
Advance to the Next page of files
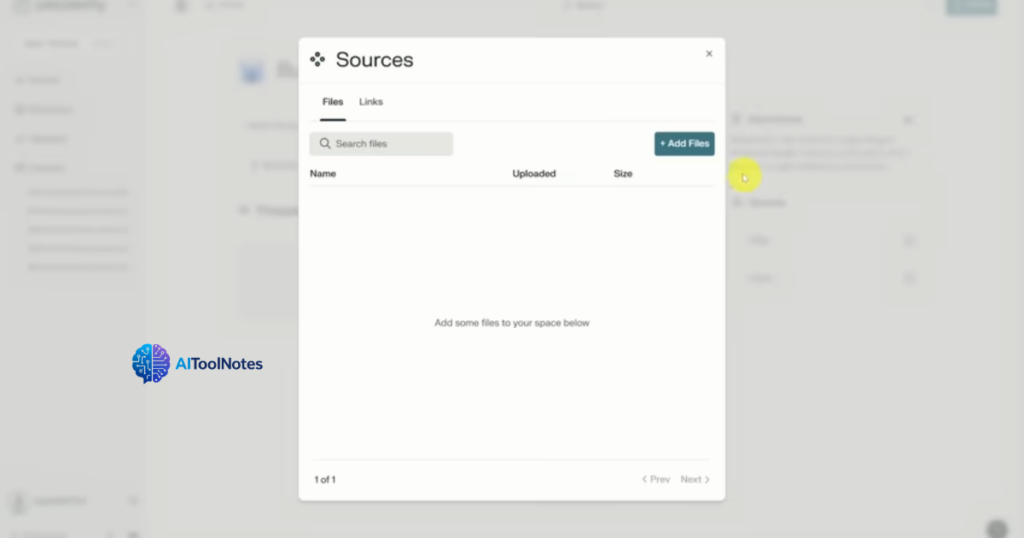pos(695,480)
